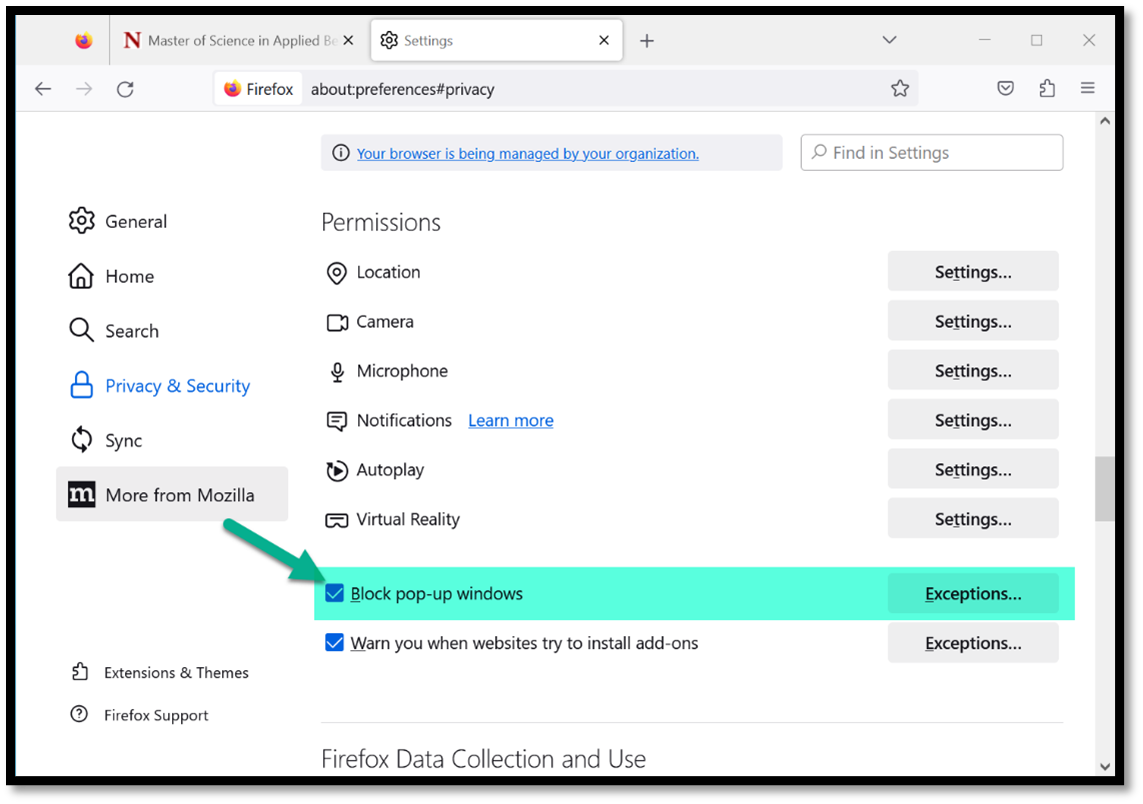Viewport: 1143px width, 804px height.
Task: Close the Settings tab
Action: (x=604, y=41)
